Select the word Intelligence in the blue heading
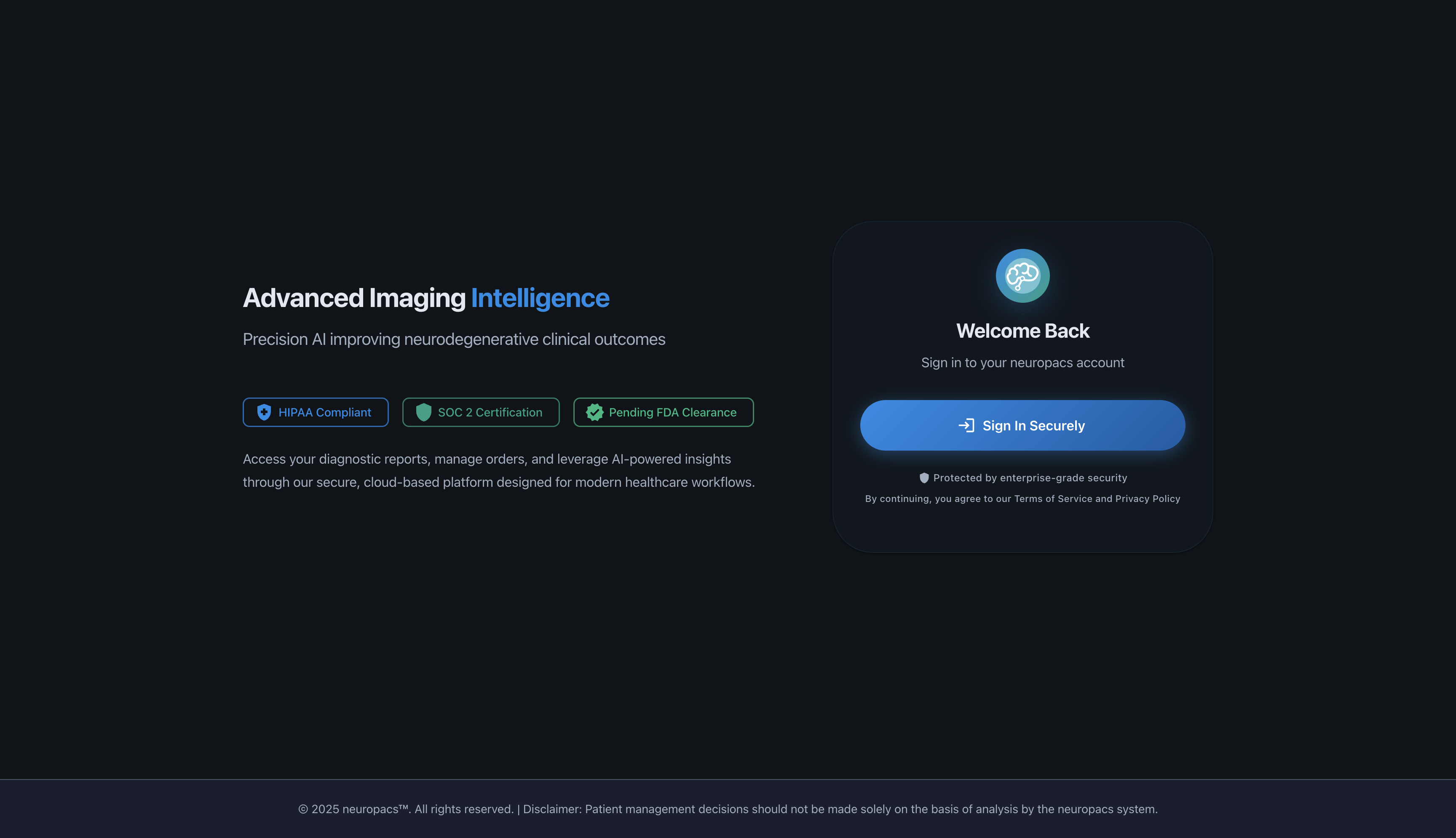1456x838 pixels. (540, 298)
